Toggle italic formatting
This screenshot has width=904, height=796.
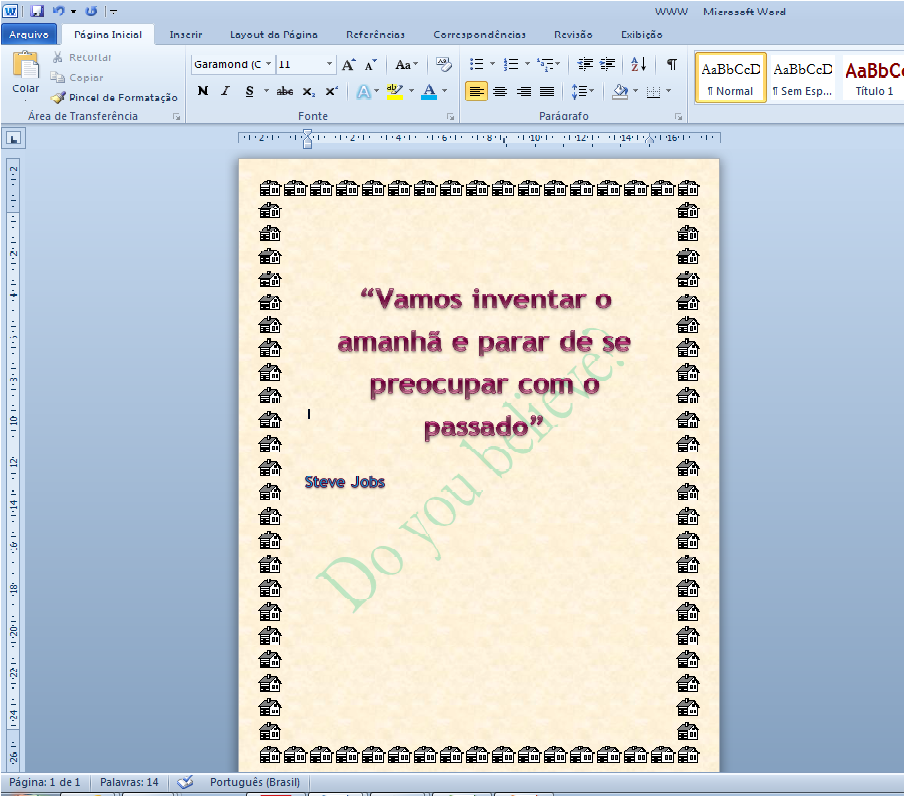[x=225, y=91]
